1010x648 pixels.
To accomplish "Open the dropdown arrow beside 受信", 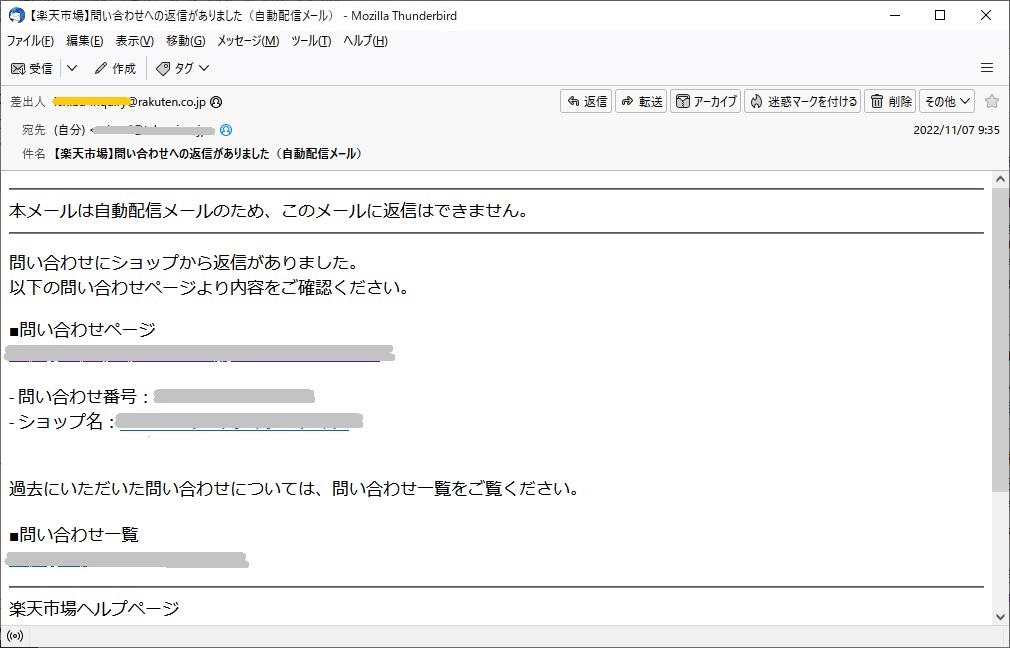I will [x=72, y=68].
